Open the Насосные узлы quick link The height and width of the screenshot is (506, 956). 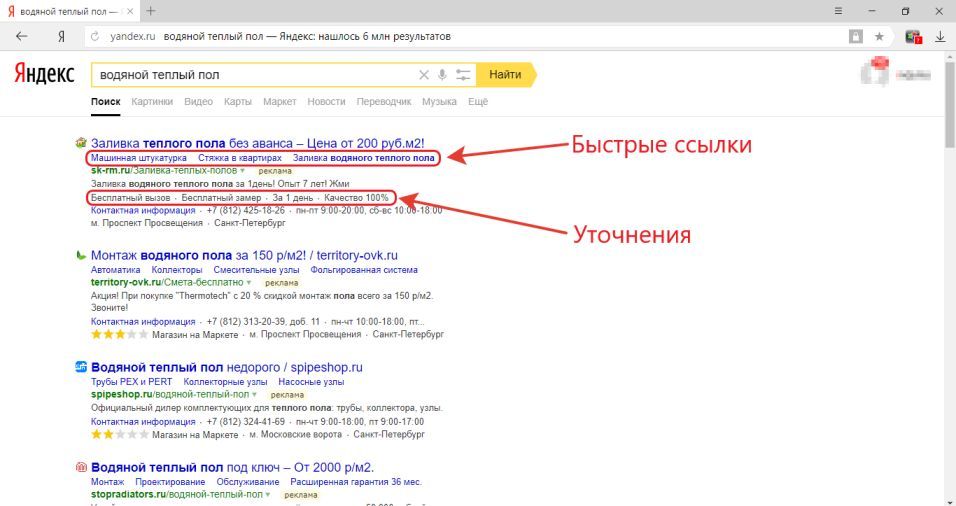tap(311, 382)
